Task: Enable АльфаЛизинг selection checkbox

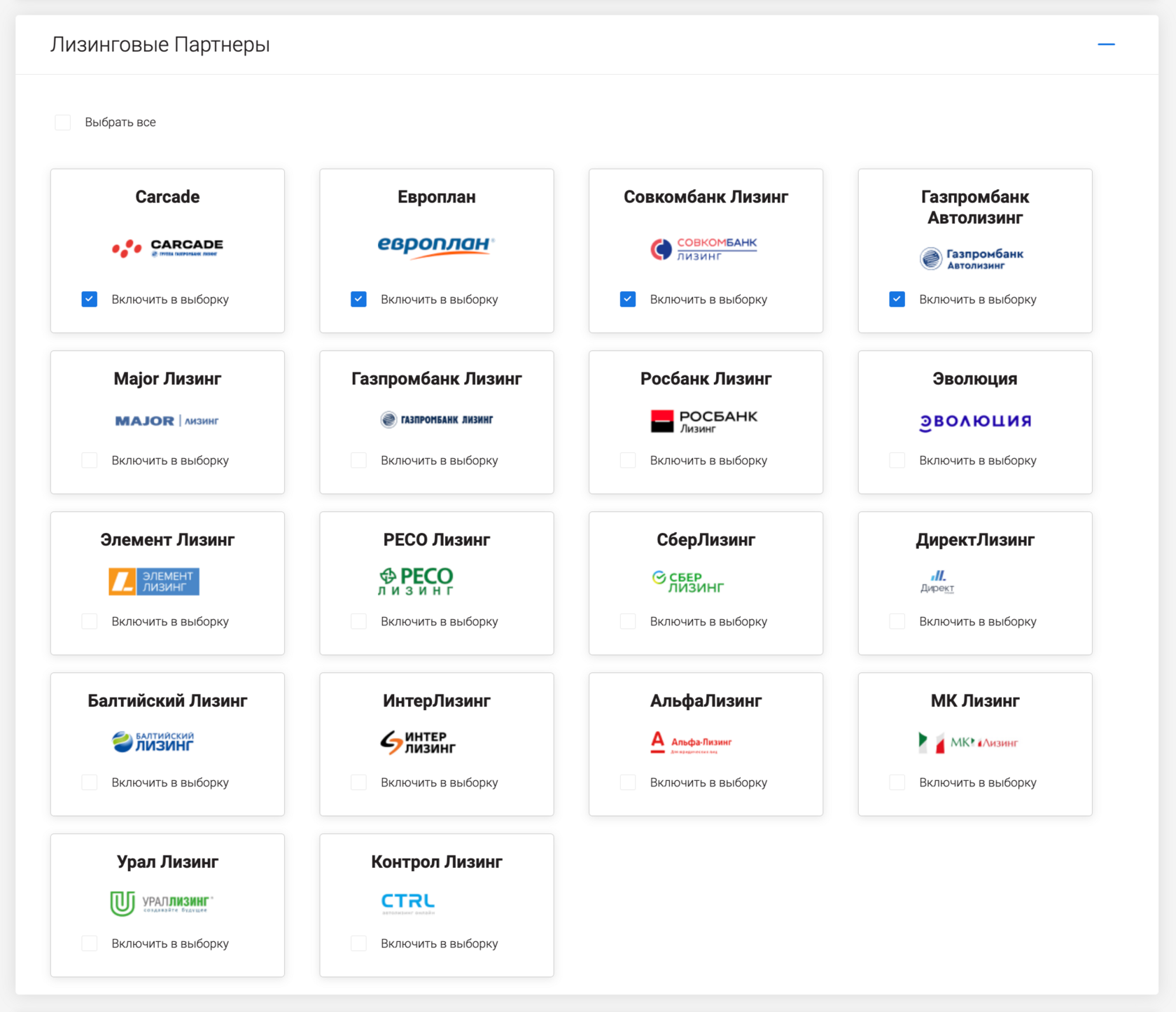Action: (x=628, y=783)
